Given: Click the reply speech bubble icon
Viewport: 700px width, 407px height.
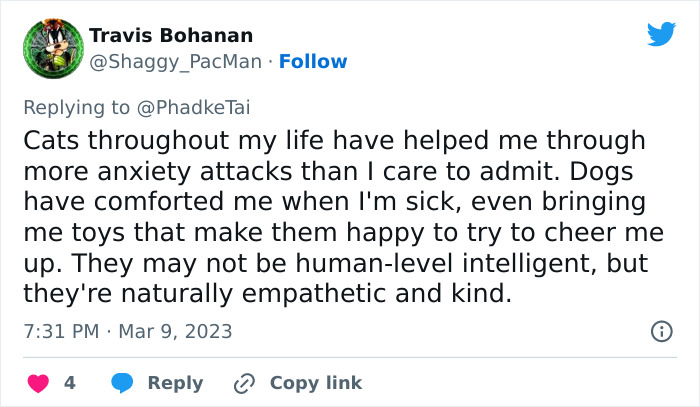Looking at the screenshot, I should pos(122,383).
